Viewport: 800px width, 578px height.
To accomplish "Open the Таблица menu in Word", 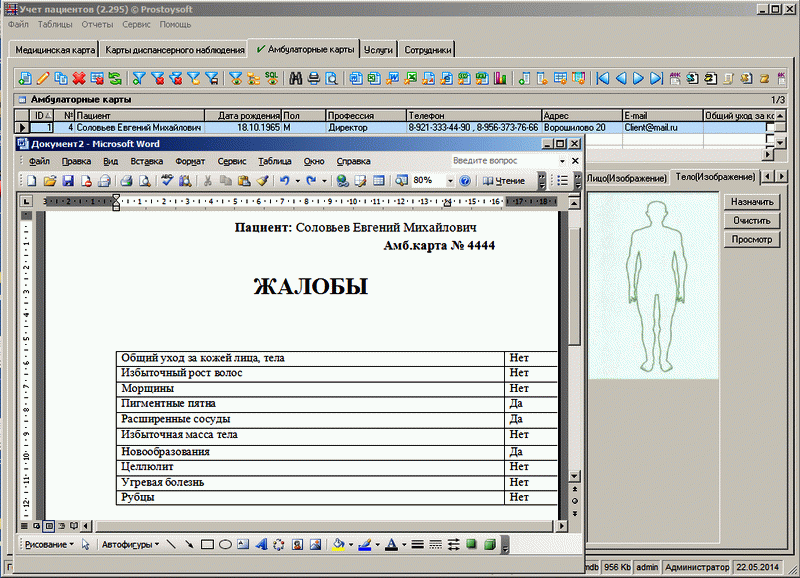I will point(274,161).
